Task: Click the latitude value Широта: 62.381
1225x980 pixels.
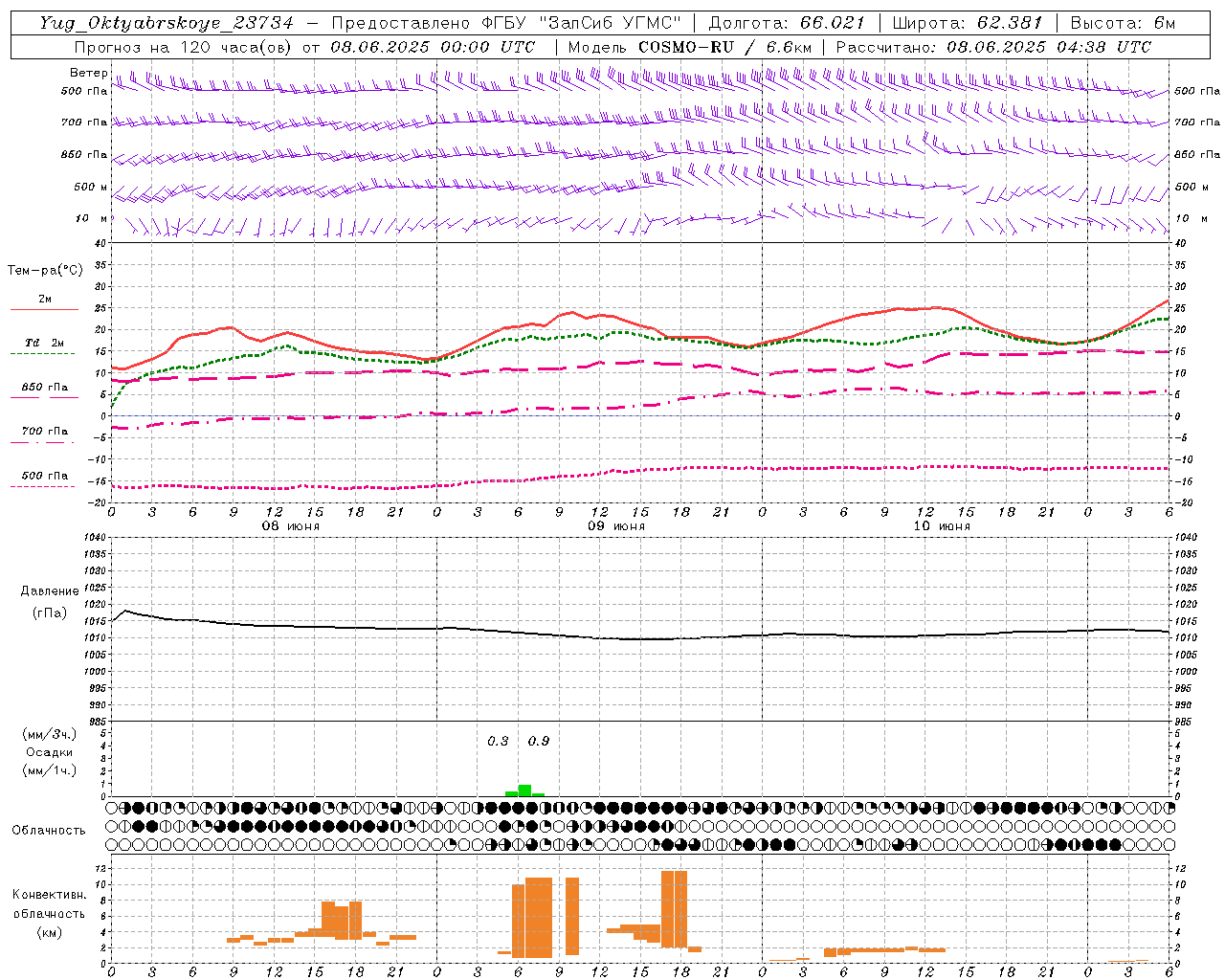Action: 968,23
